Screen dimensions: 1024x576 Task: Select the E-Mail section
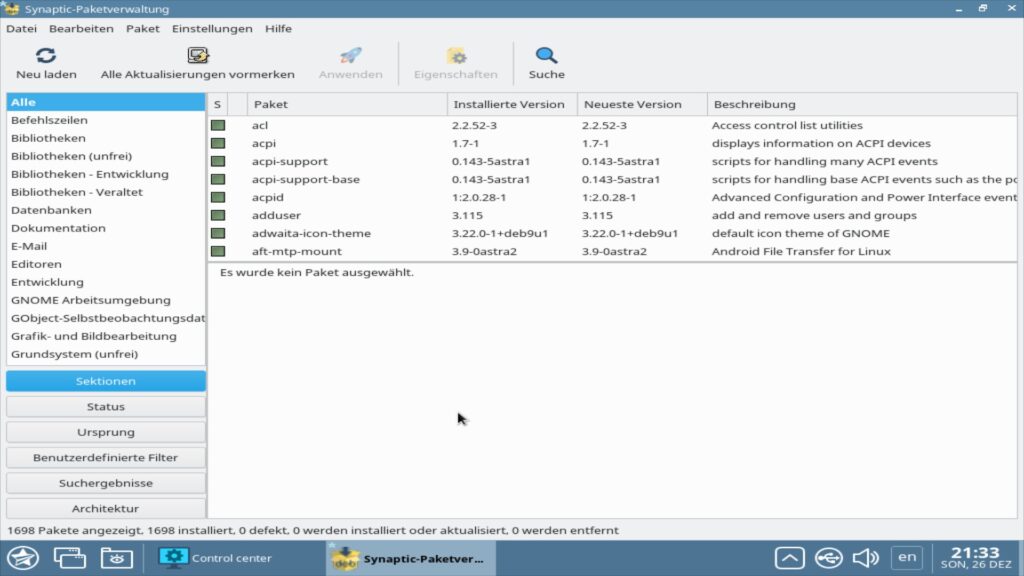[106, 246]
